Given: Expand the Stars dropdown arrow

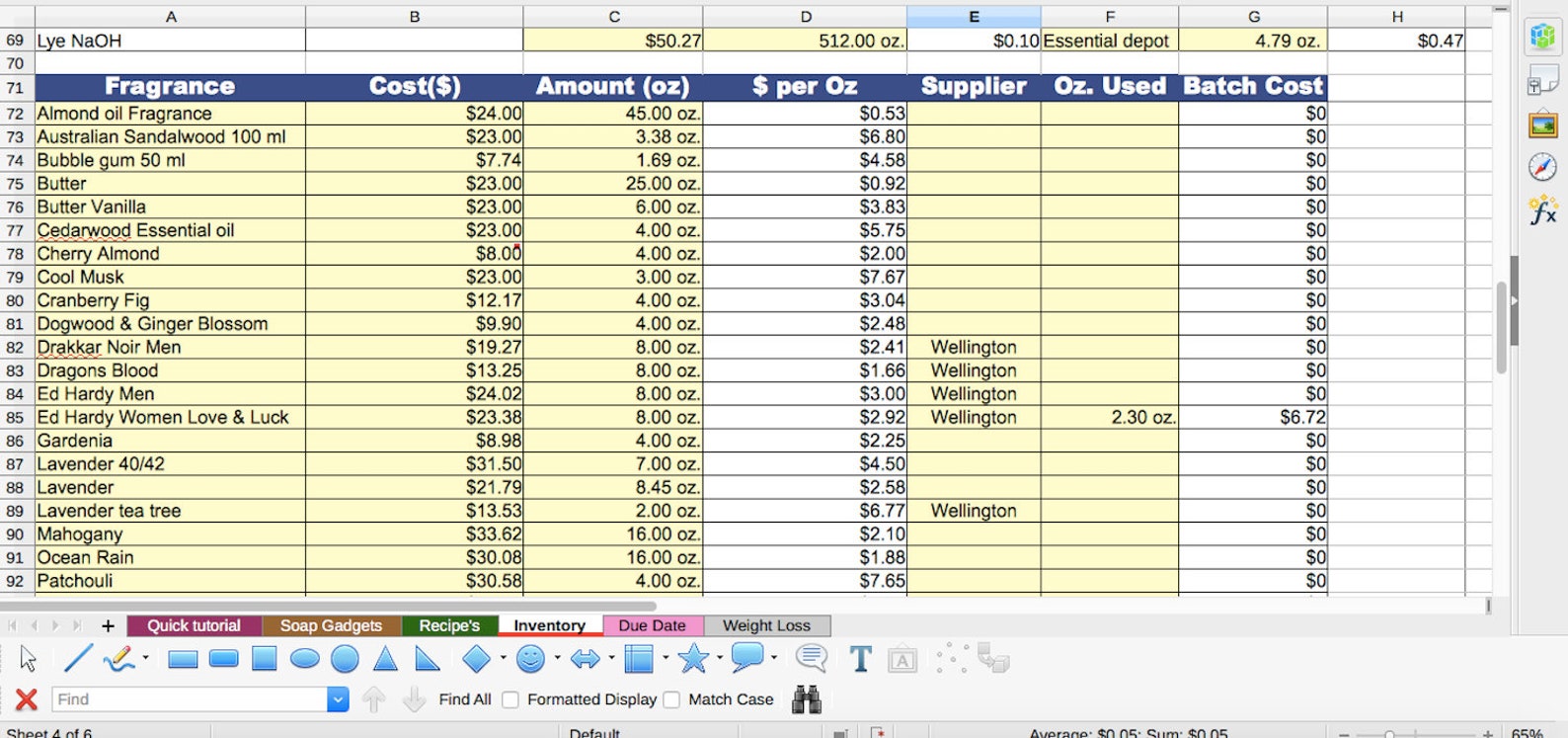Looking at the screenshot, I should [x=720, y=658].
